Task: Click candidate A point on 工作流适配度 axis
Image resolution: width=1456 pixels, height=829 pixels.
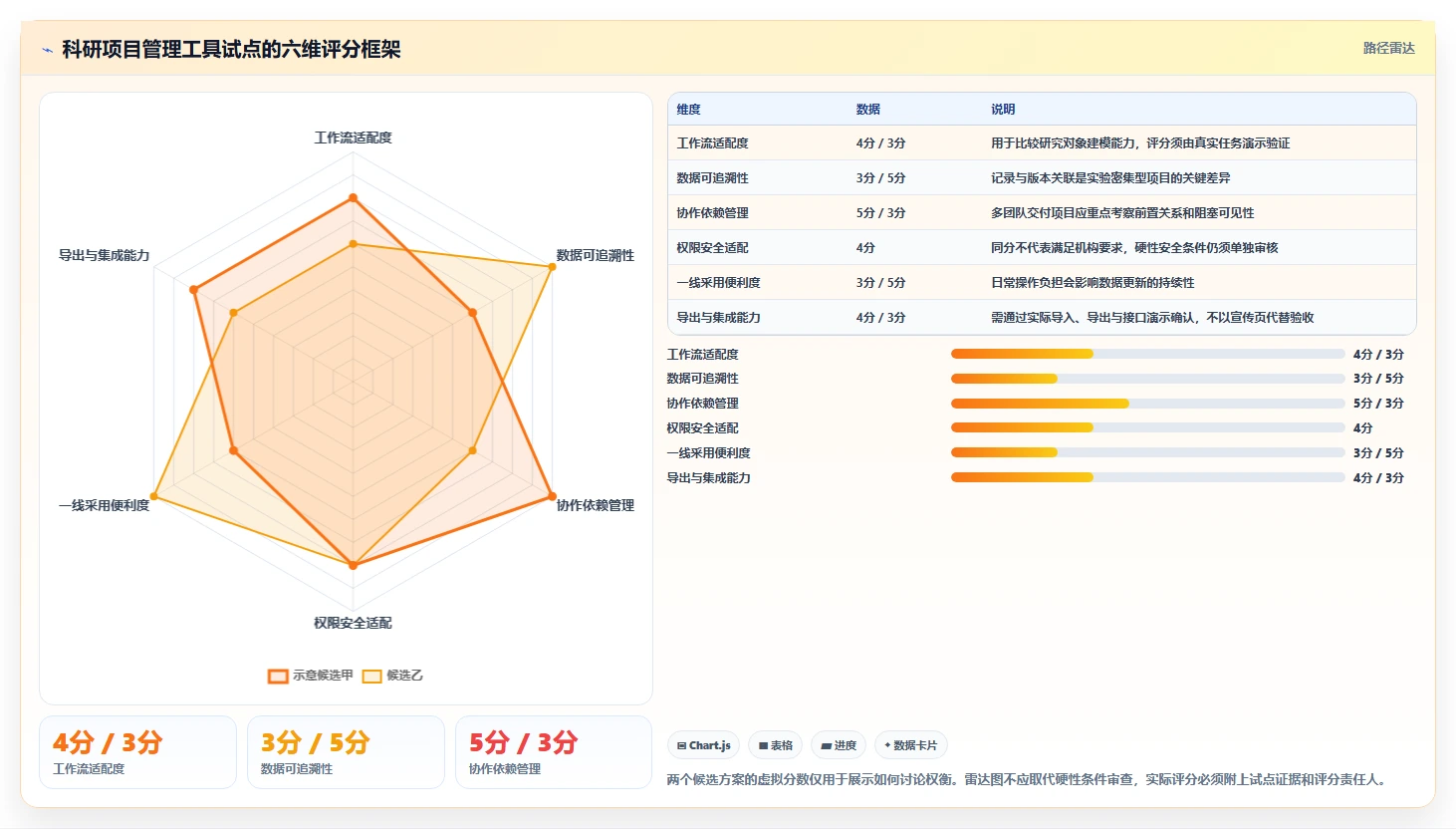Action: [353, 198]
